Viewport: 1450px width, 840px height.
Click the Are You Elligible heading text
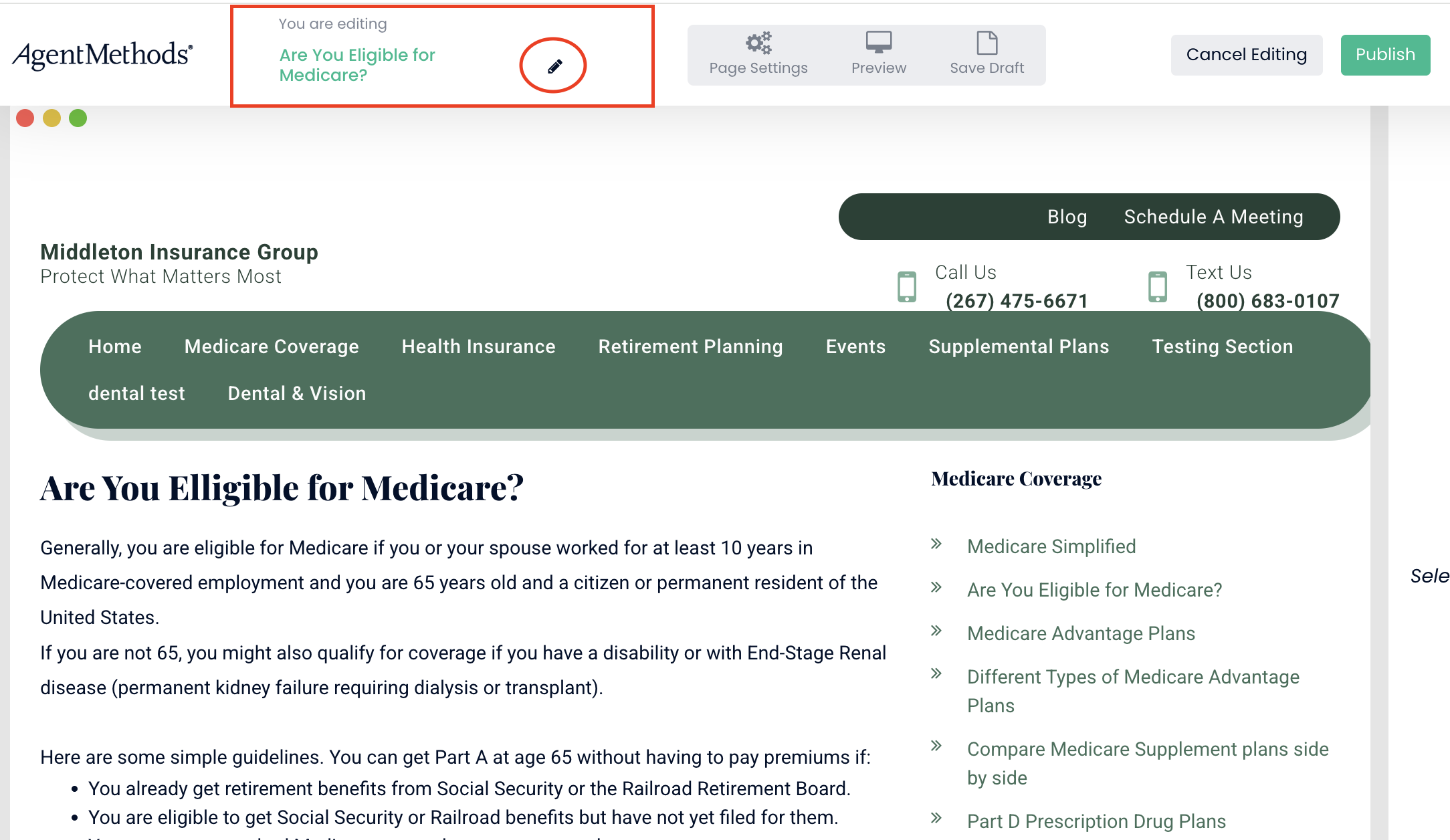(x=282, y=488)
